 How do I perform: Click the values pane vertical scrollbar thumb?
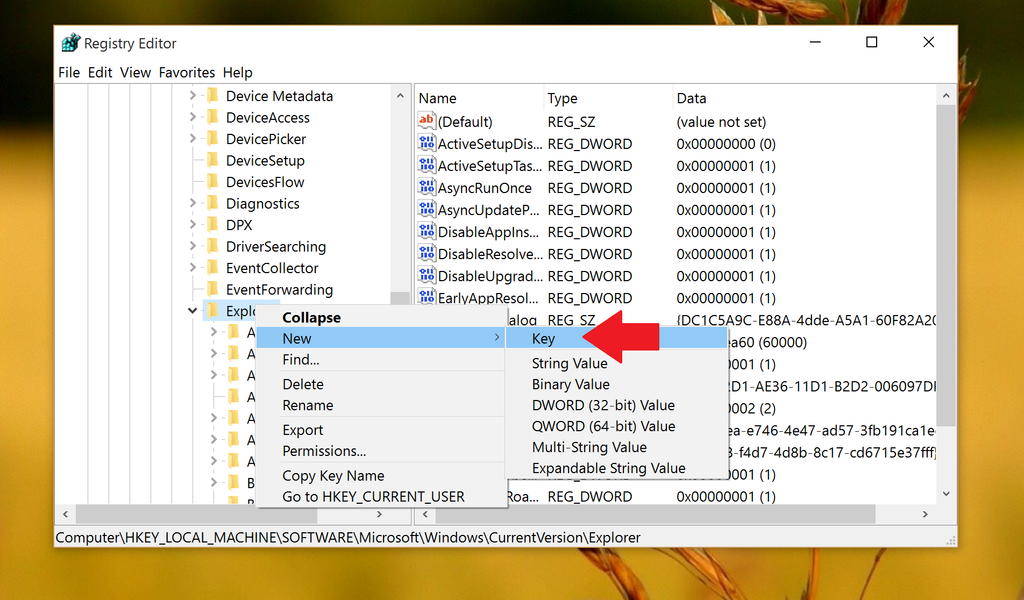(946, 267)
